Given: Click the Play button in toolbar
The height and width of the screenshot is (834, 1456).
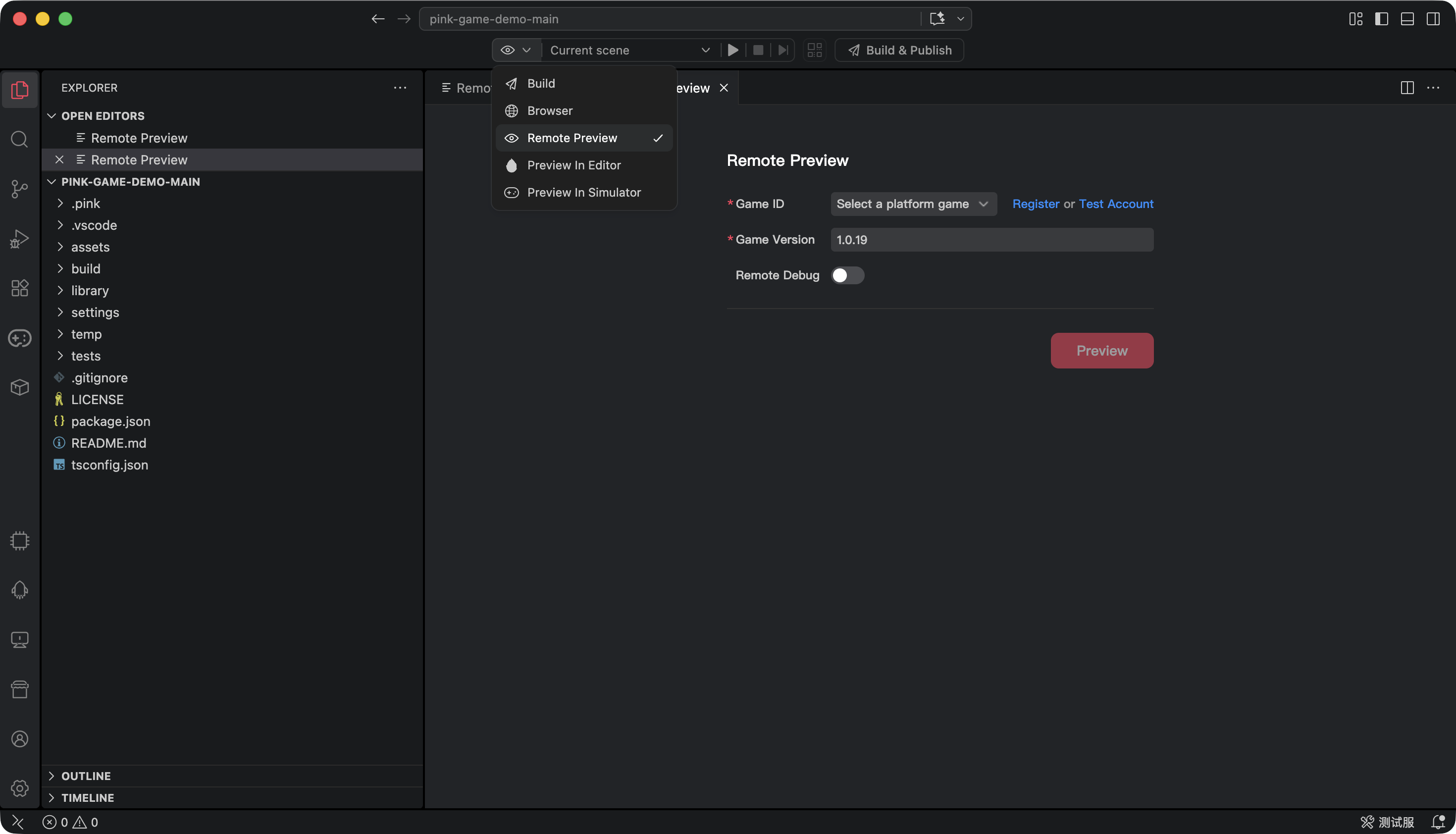Looking at the screenshot, I should 732,51.
